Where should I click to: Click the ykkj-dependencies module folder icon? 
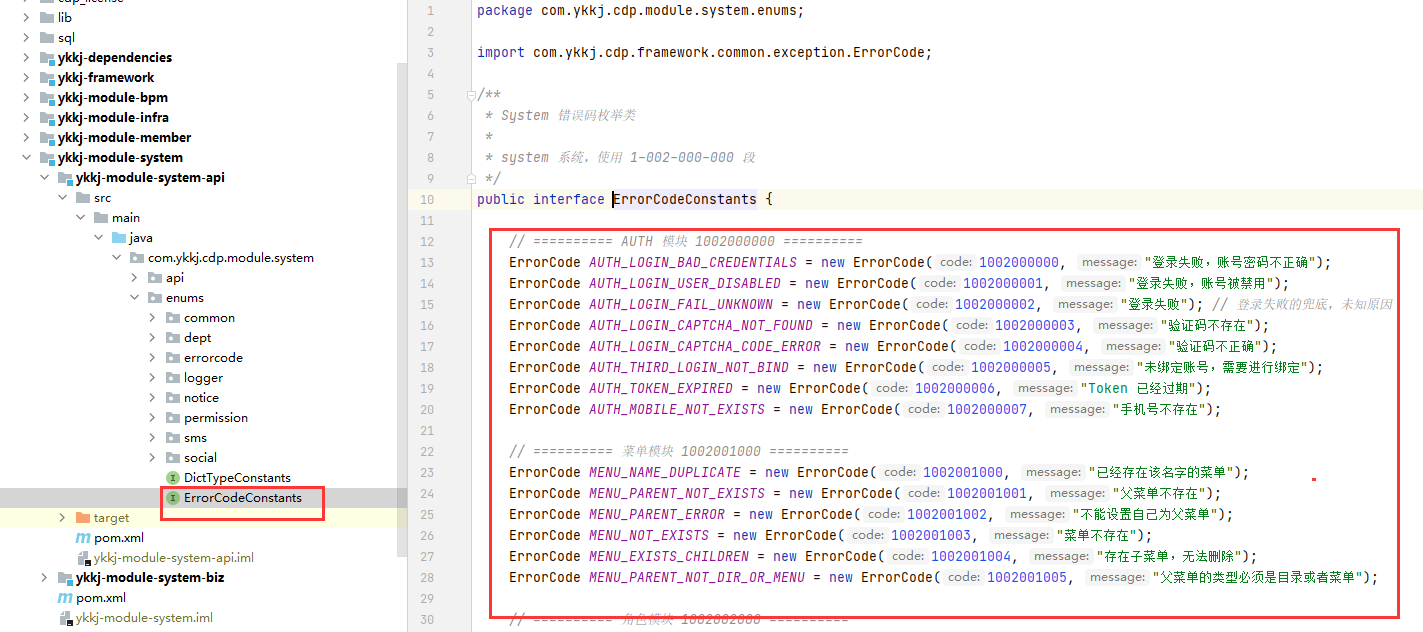47,57
